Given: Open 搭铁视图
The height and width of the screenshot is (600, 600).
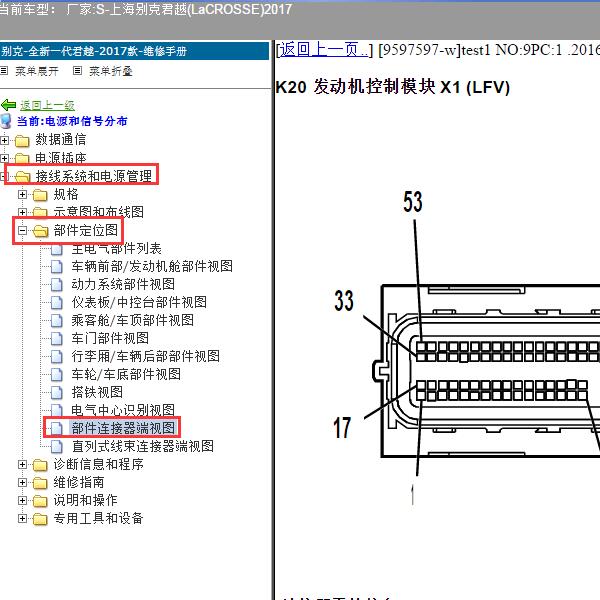Looking at the screenshot, I should 97,392.
